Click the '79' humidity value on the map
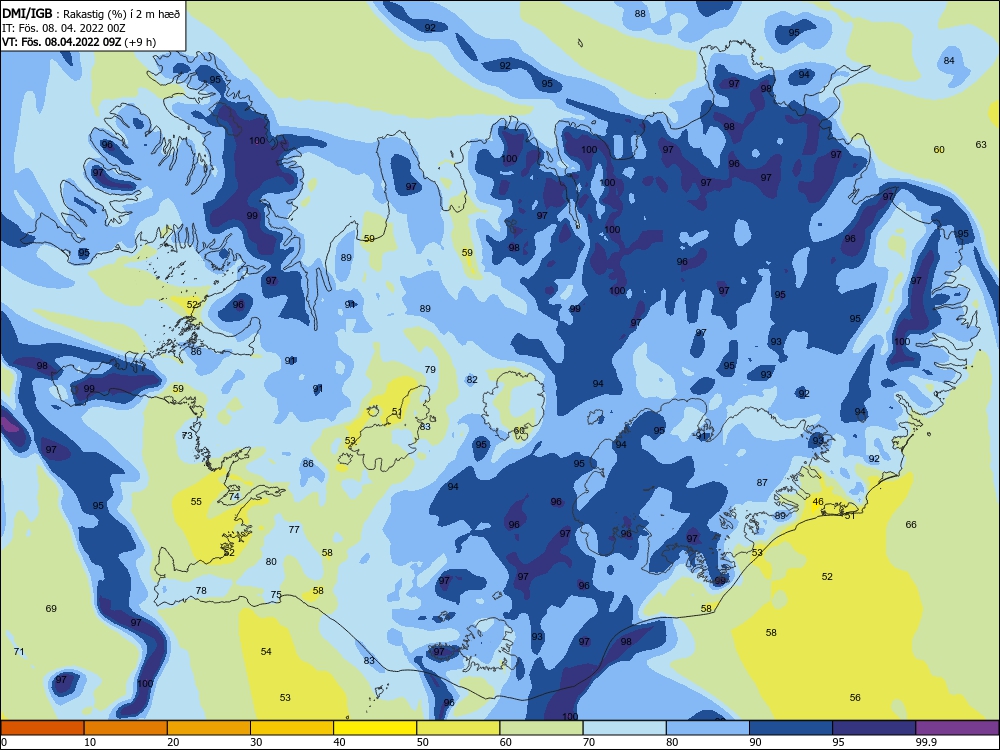Screen dimensions: 1000x750 (430, 369)
